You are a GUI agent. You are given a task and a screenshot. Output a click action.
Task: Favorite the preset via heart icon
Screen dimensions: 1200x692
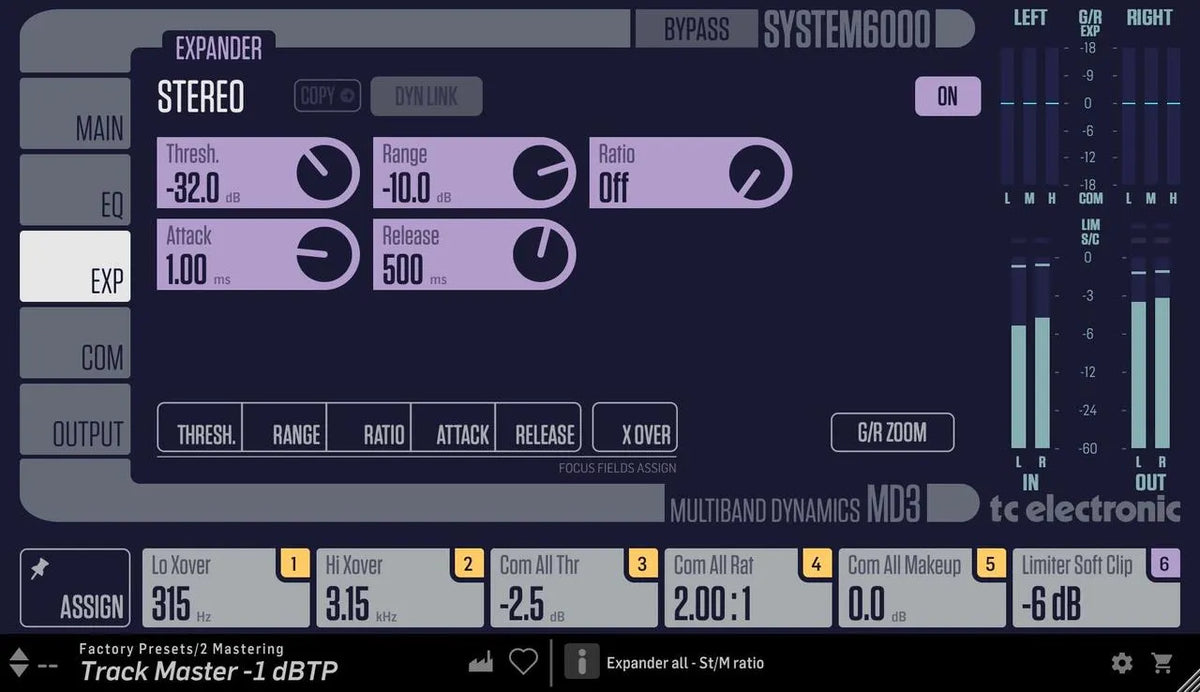[523, 661]
